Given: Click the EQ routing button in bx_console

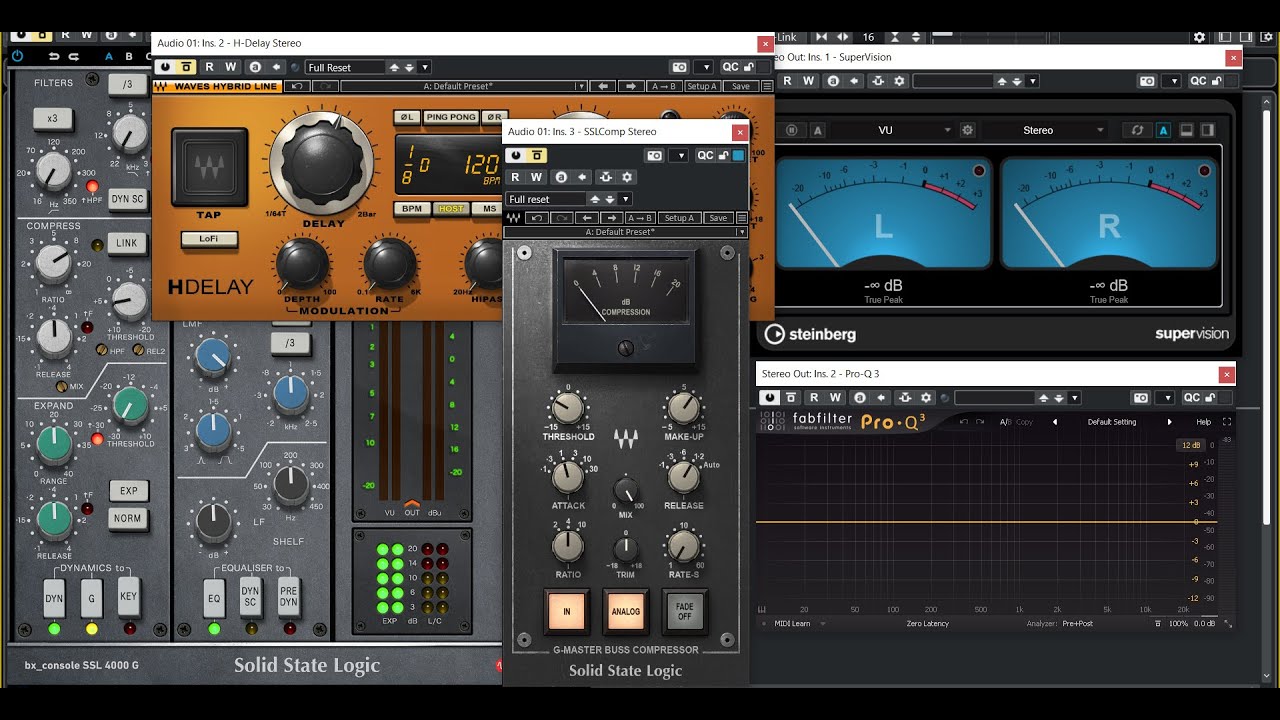Looking at the screenshot, I should pyautogui.click(x=214, y=598).
